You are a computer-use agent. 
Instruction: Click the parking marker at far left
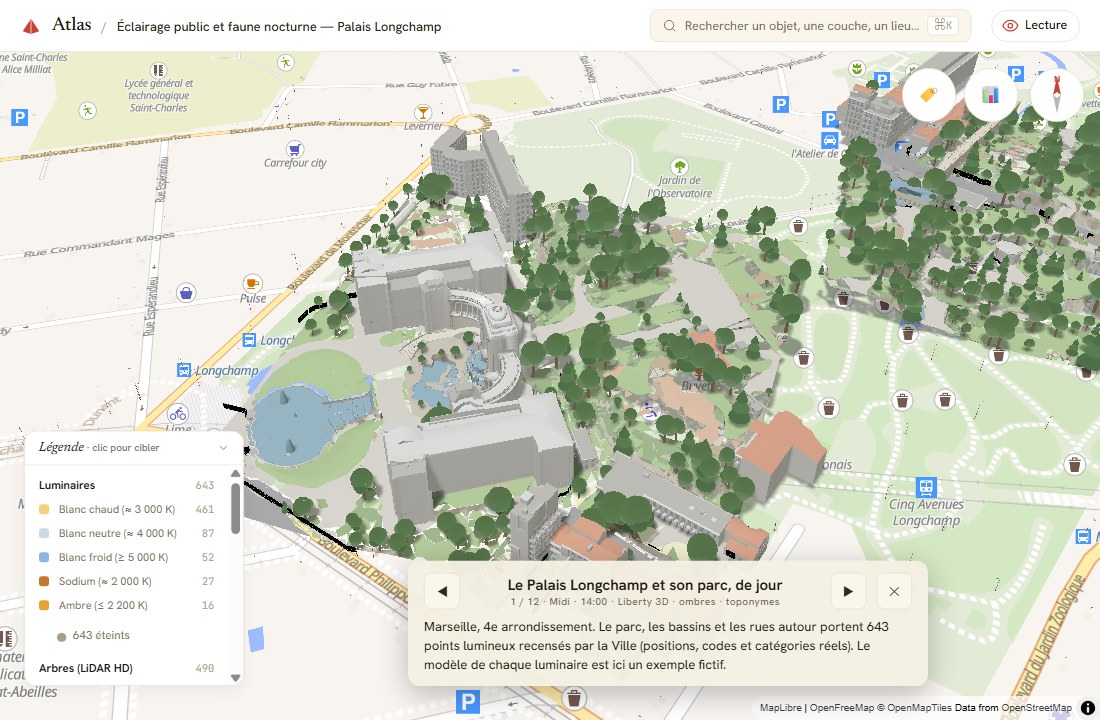(20, 117)
